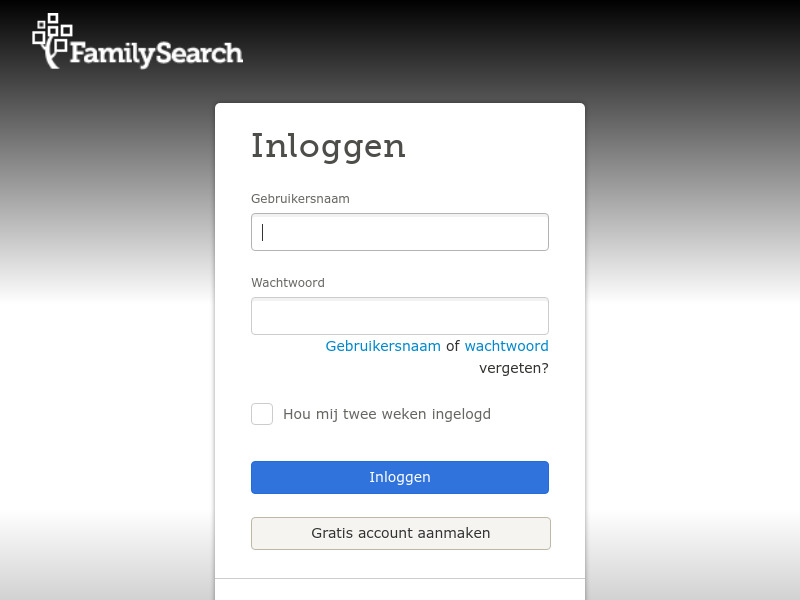Focus the Wachtwoord password field
The height and width of the screenshot is (600, 800).
(x=400, y=315)
